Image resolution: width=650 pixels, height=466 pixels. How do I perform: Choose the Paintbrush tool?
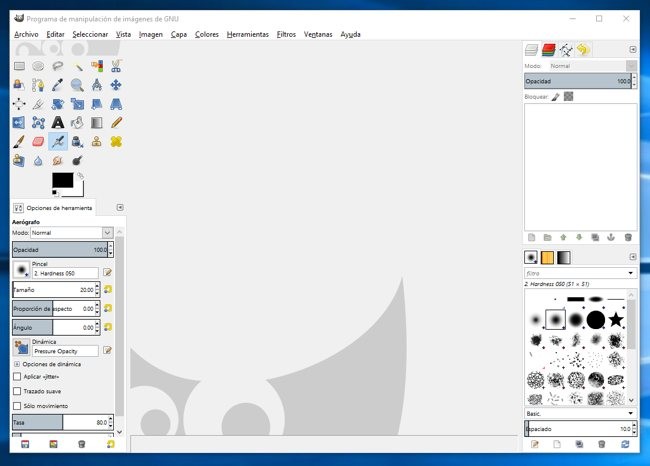[x=19, y=142]
